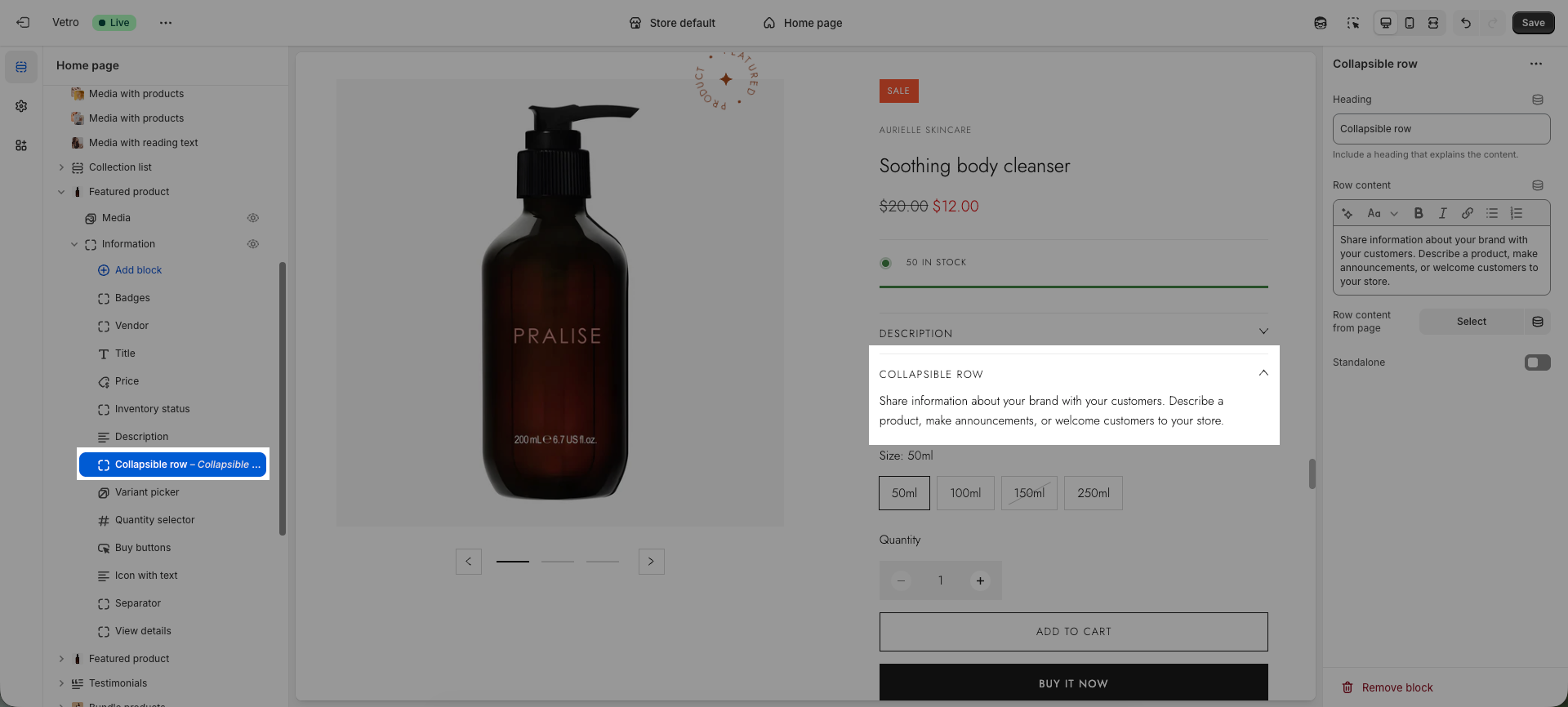
Task: Insert link in Row content editor
Action: (1468, 213)
